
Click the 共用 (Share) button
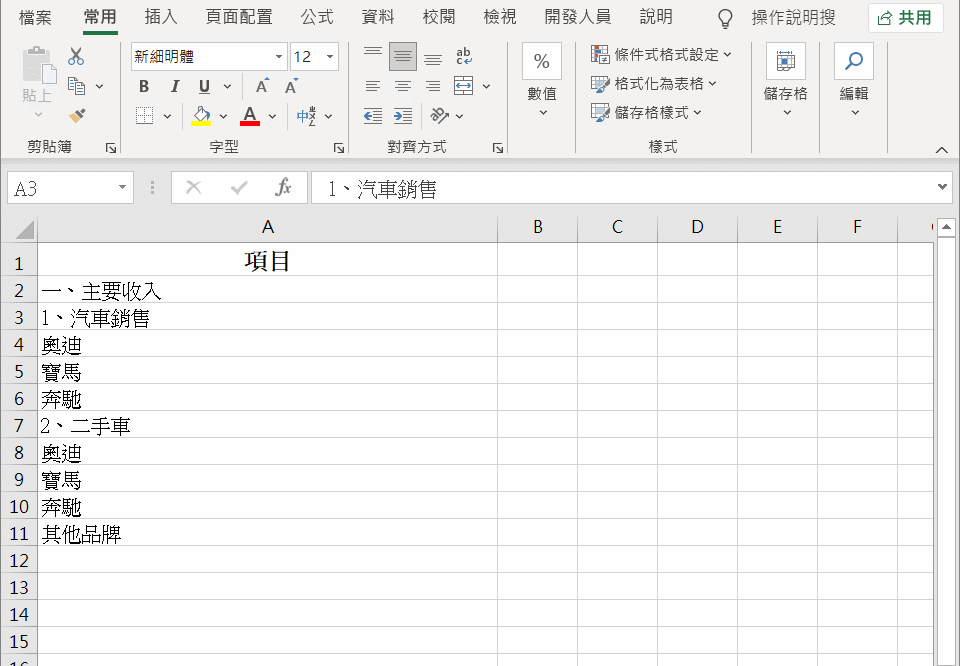(906, 18)
